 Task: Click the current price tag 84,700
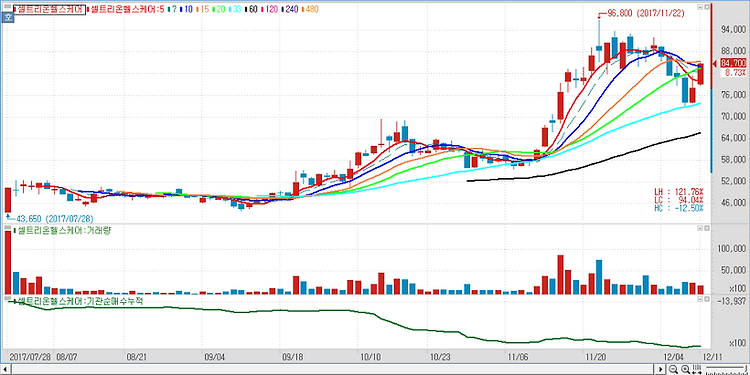(x=733, y=63)
